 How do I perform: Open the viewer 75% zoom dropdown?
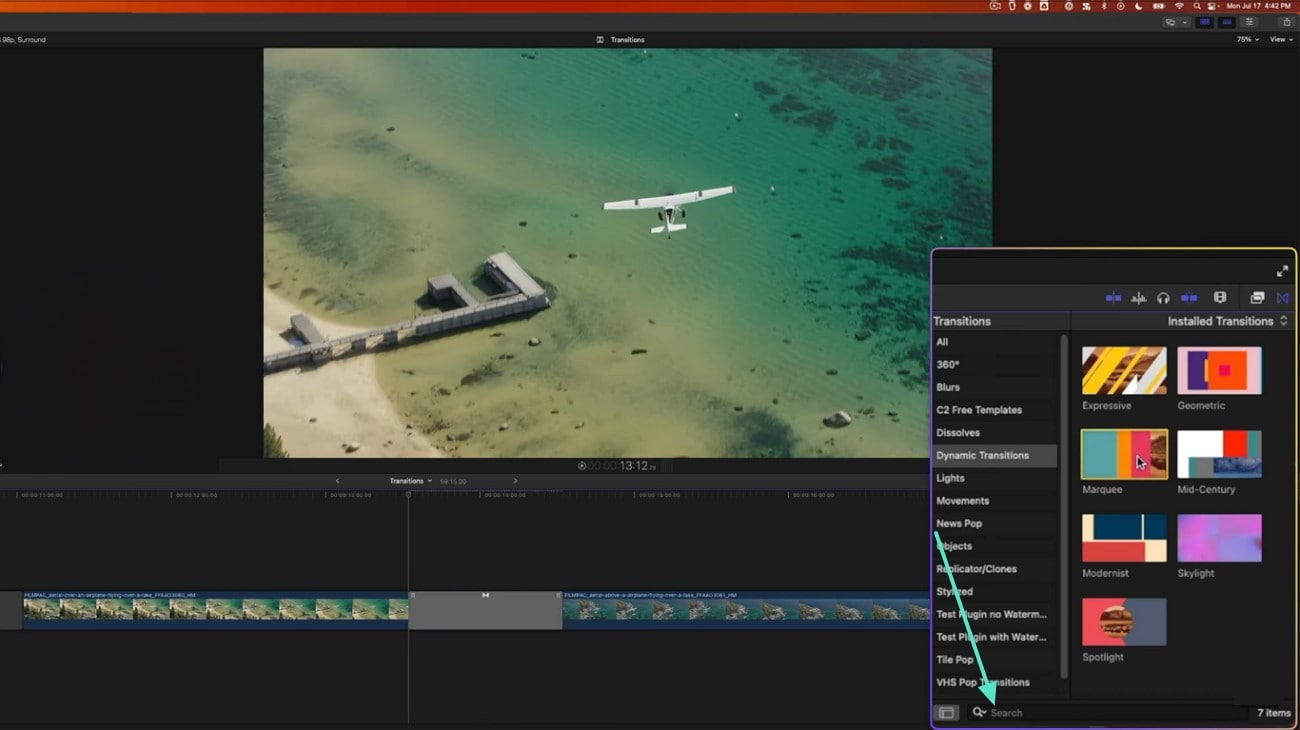(1247, 39)
